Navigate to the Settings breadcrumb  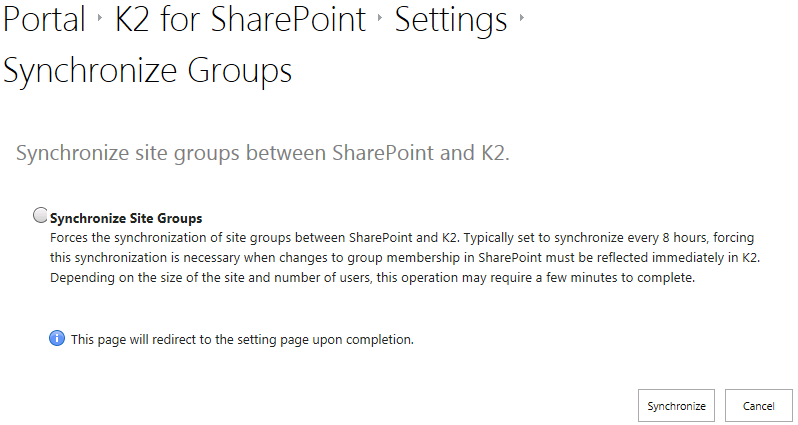[451, 19]
